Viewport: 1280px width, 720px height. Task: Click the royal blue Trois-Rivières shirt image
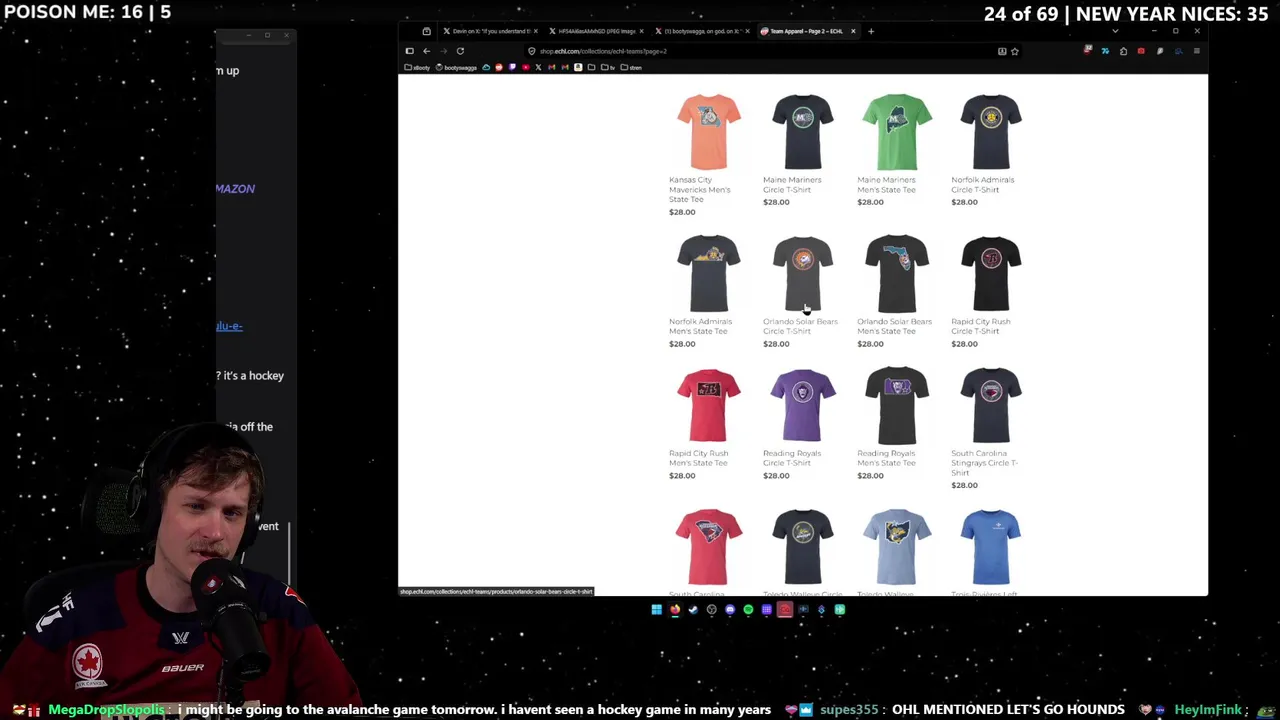[991, 547]
